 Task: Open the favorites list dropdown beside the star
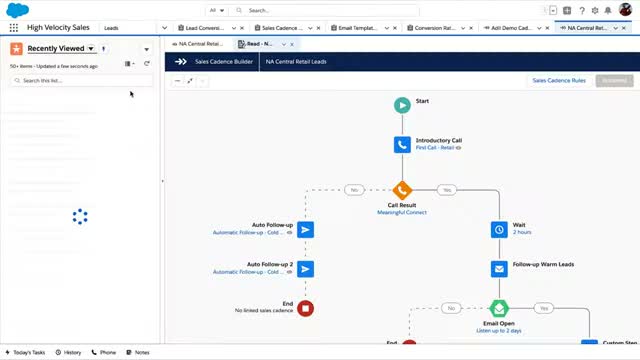click(553, 11)
